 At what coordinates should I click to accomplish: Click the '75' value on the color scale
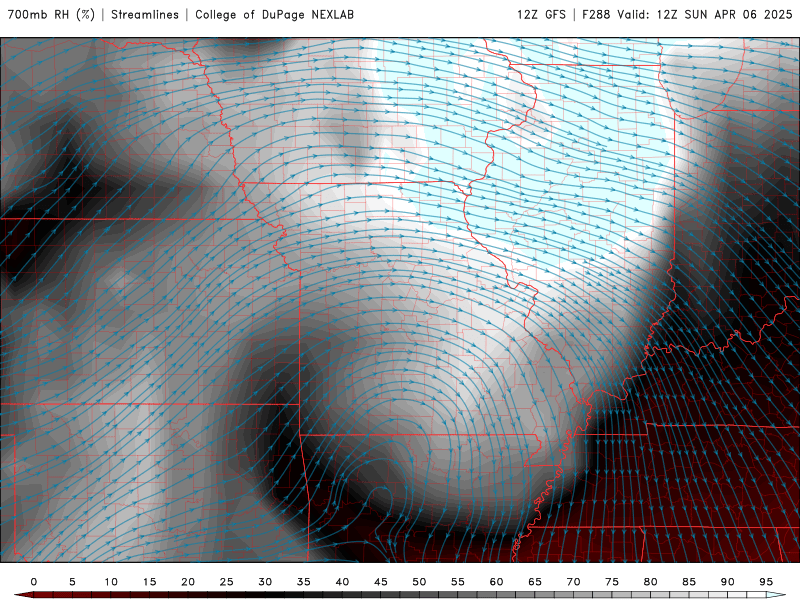(x=612, y=582)
